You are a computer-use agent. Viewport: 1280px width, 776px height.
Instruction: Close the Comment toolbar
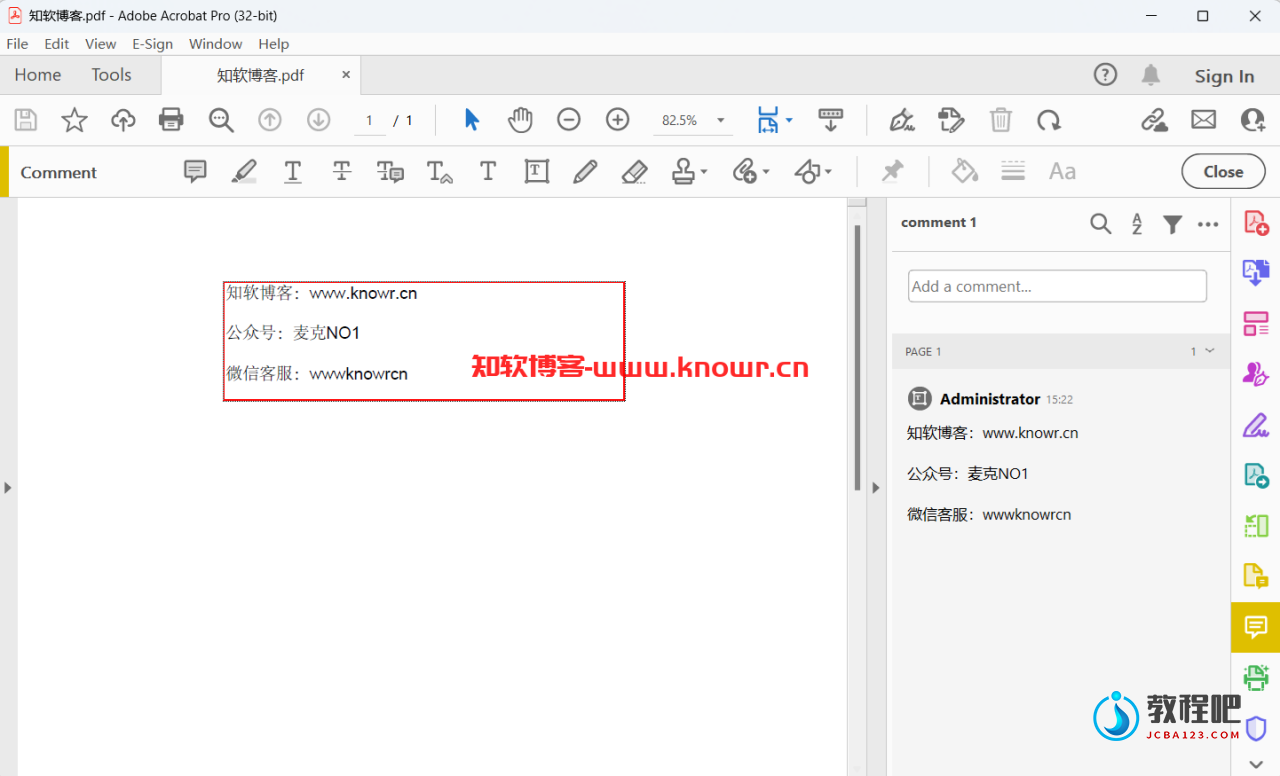[1223, 172]
